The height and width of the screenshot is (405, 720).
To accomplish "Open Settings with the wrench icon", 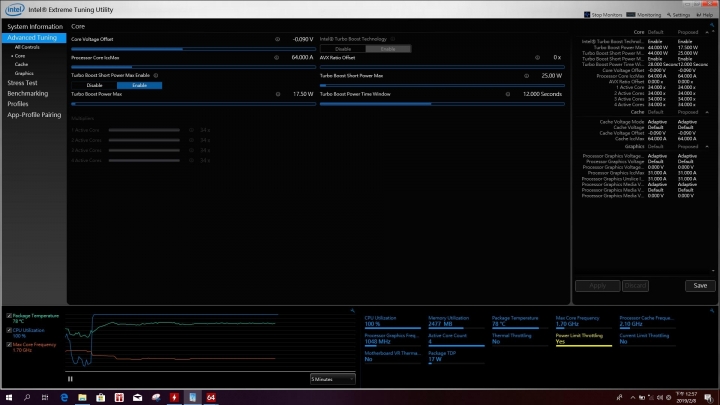I will [x=679, y=15].
